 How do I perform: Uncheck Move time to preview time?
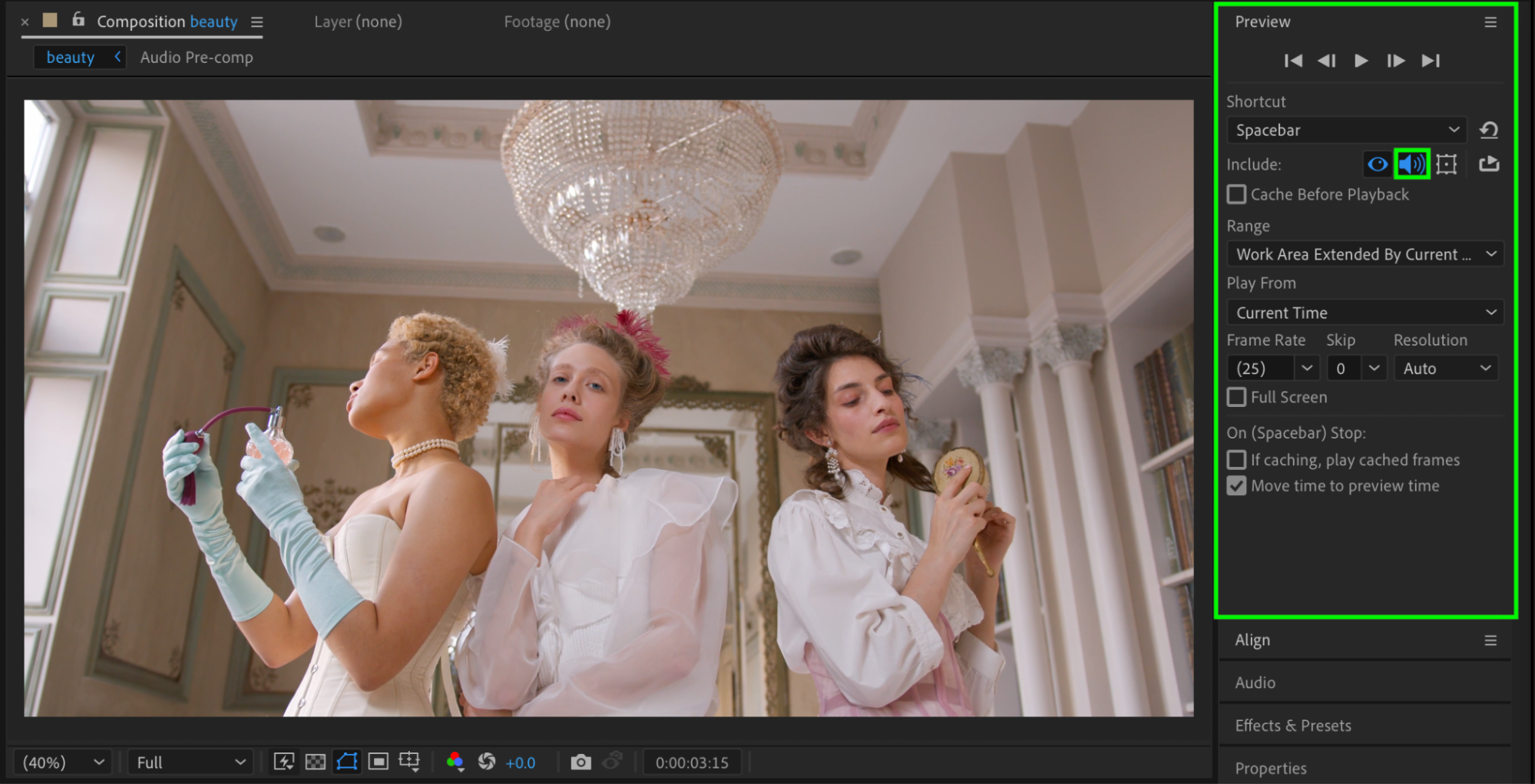[x=1236, y=486]
